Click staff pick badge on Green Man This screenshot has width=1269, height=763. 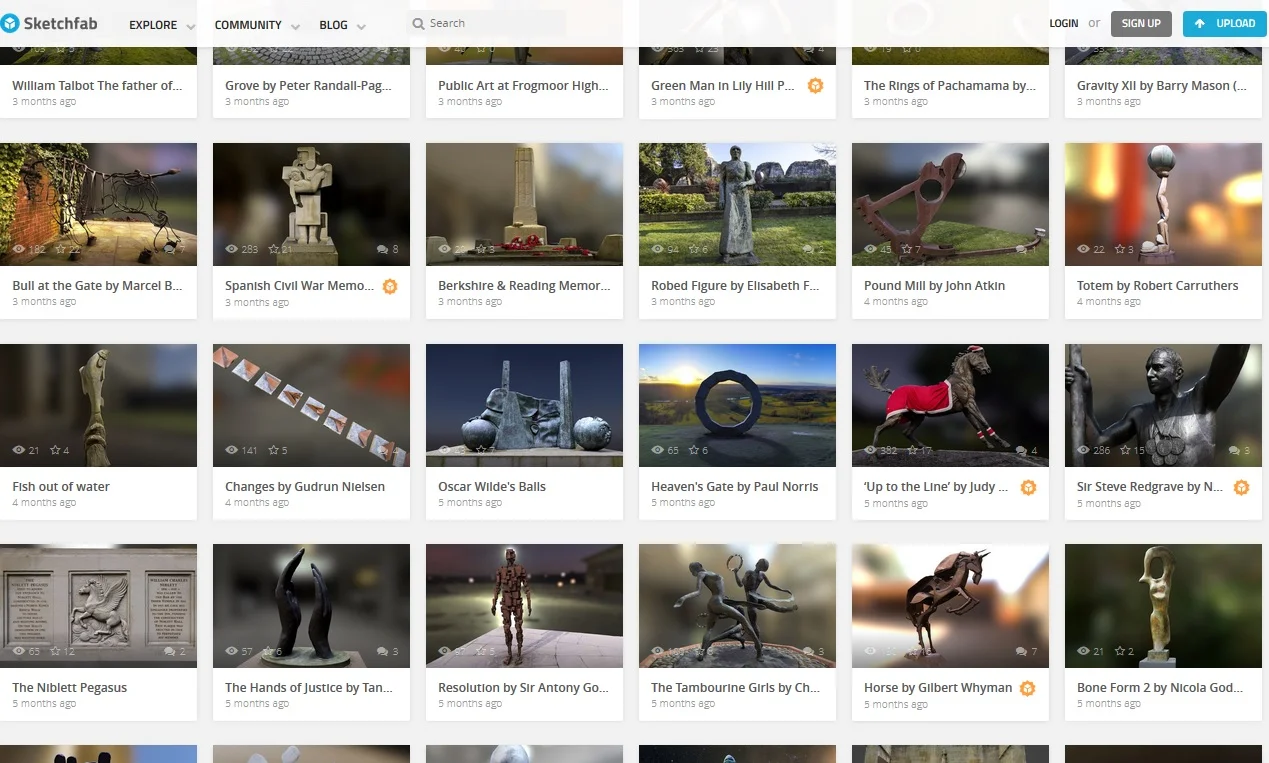[x=815, y=86]
